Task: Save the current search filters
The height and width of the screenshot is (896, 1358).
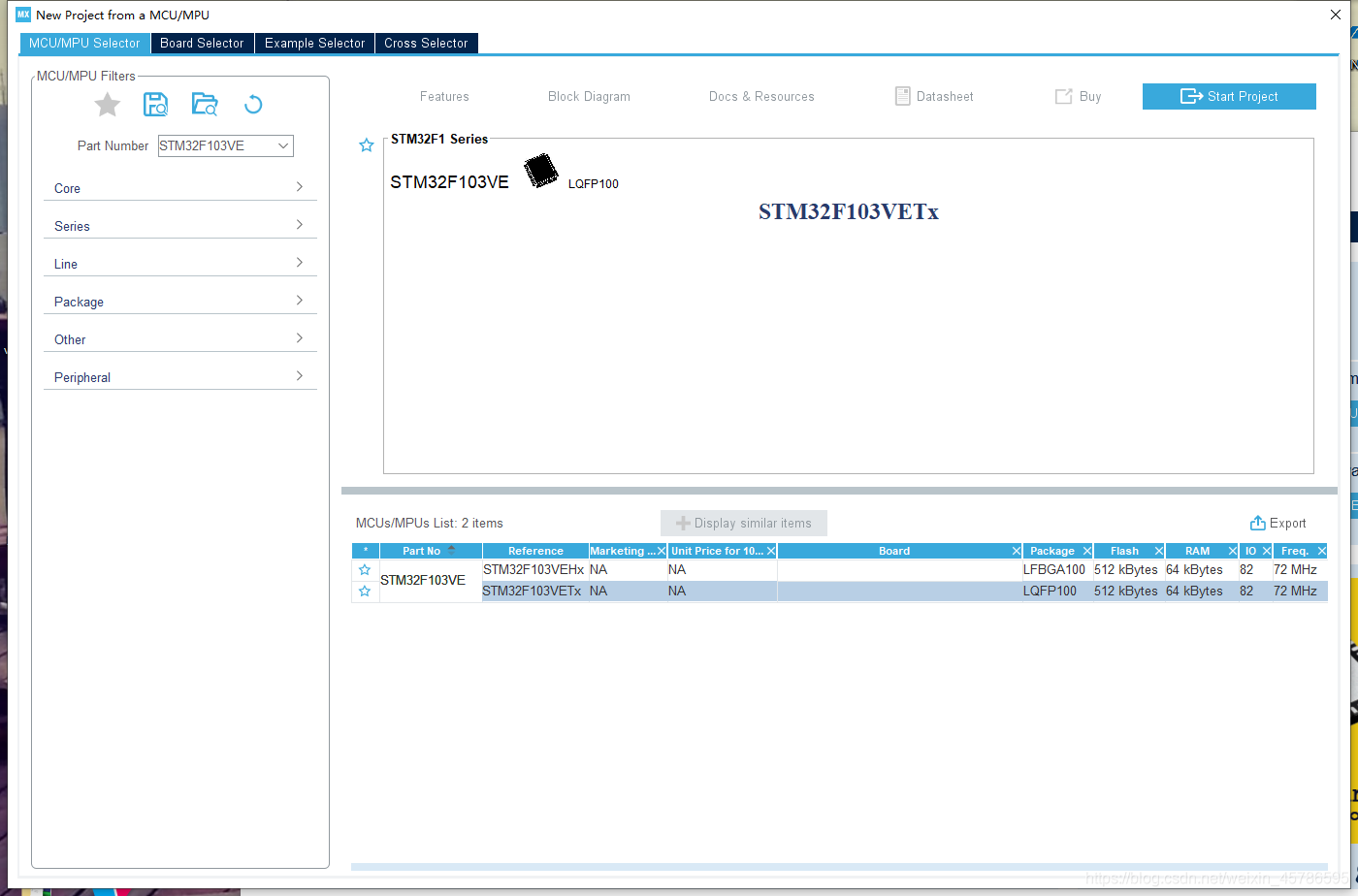Action: click(x=155, y=105)
